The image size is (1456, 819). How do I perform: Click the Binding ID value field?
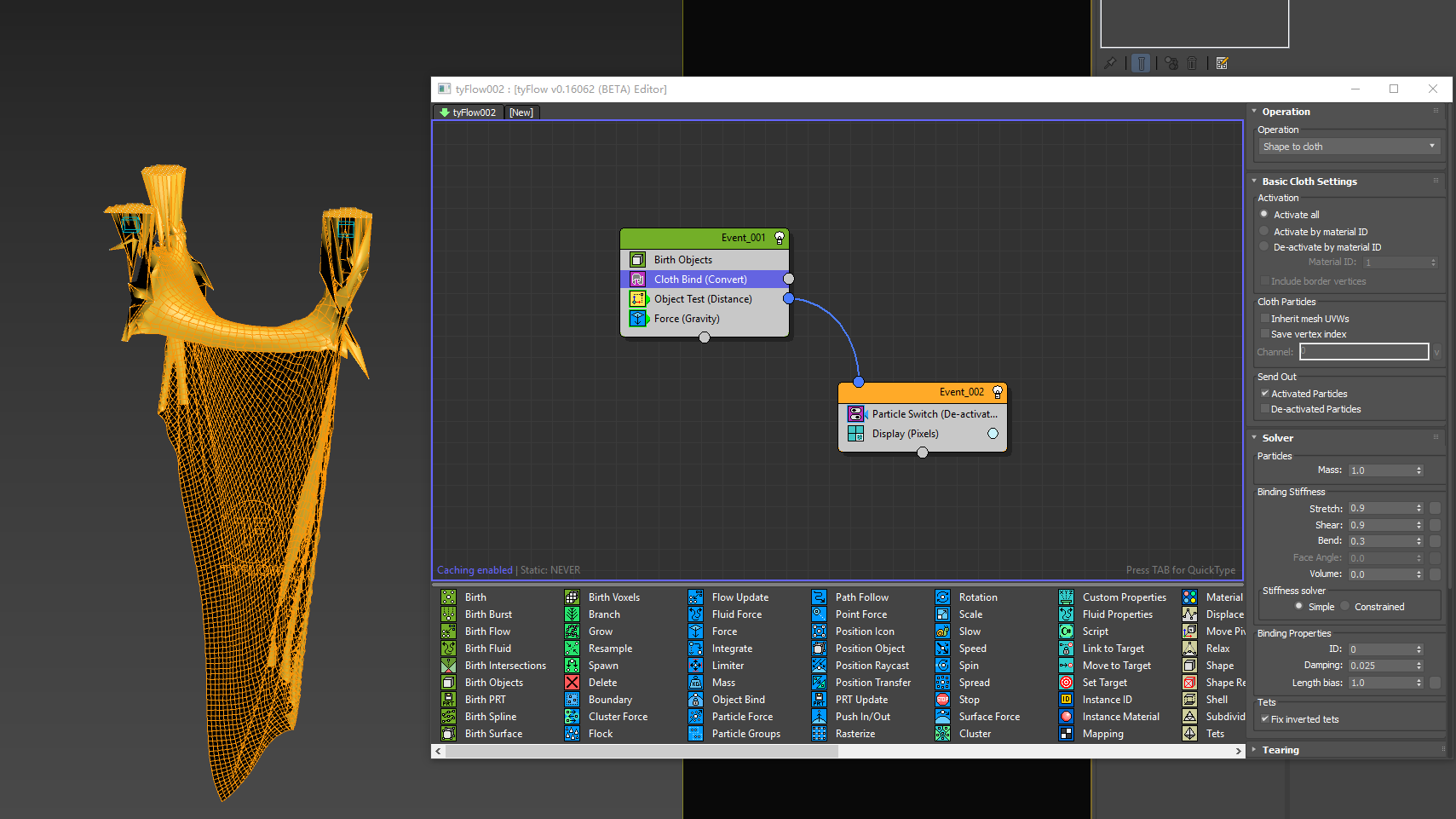coord(1380,649)
